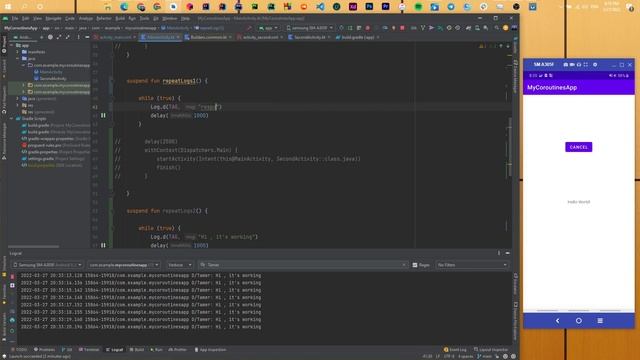Collapse the app module node arrow

(12, 45)
